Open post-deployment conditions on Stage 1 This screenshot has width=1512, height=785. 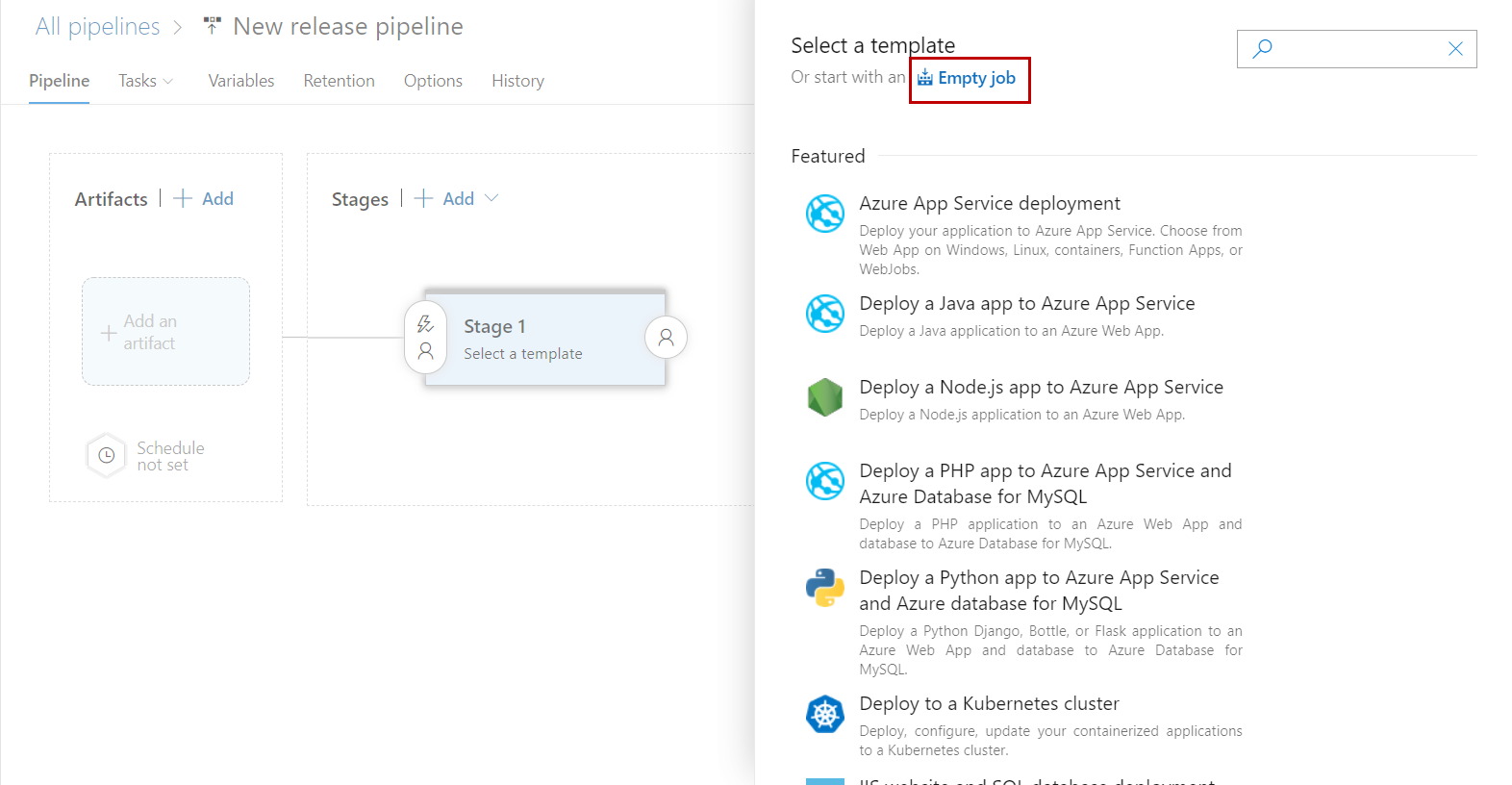click(666, 338)
